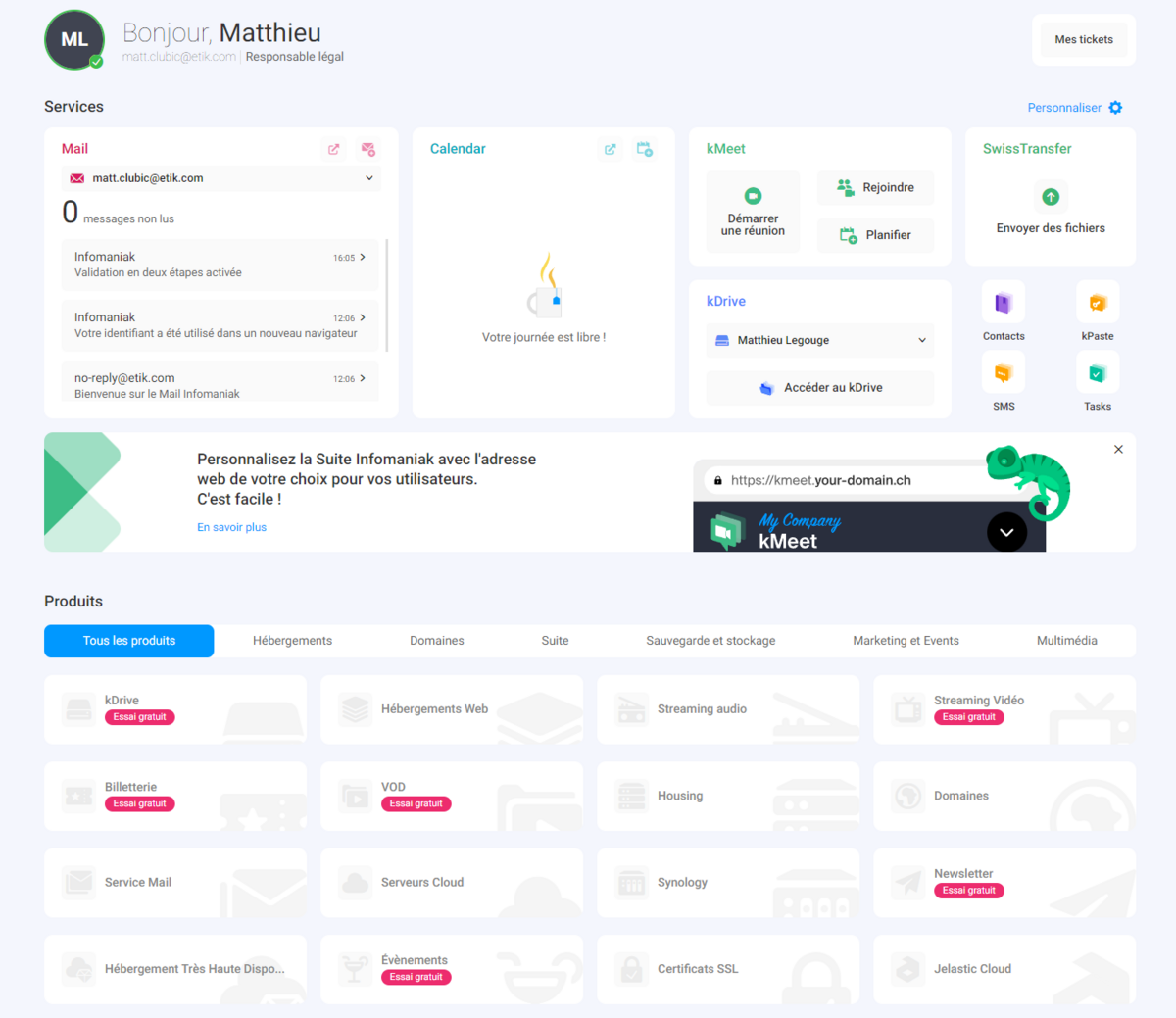Click the kDrive widget title
1176x1018 pixels.
pos(726,302)
